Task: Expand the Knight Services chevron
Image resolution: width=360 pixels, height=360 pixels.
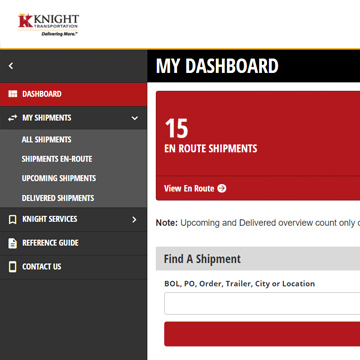Action: point(134,219)
